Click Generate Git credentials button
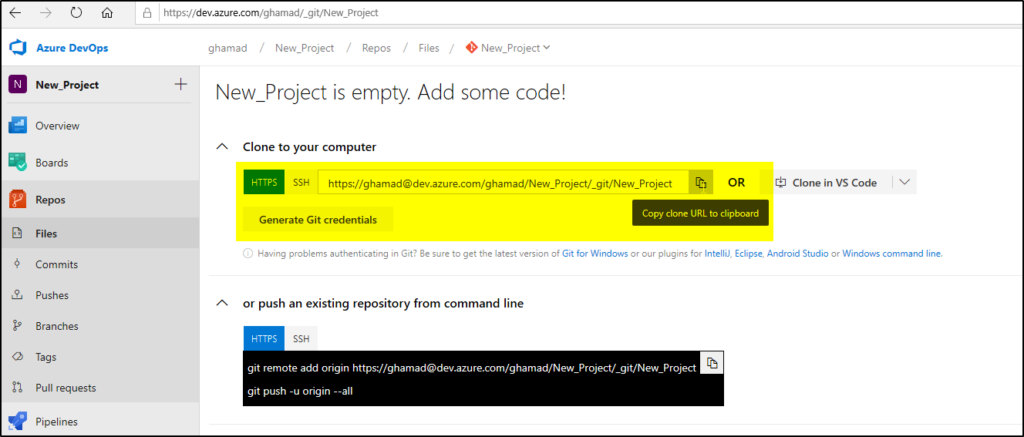The height and width of the screenshot is (437, 1024). point(318,219)
